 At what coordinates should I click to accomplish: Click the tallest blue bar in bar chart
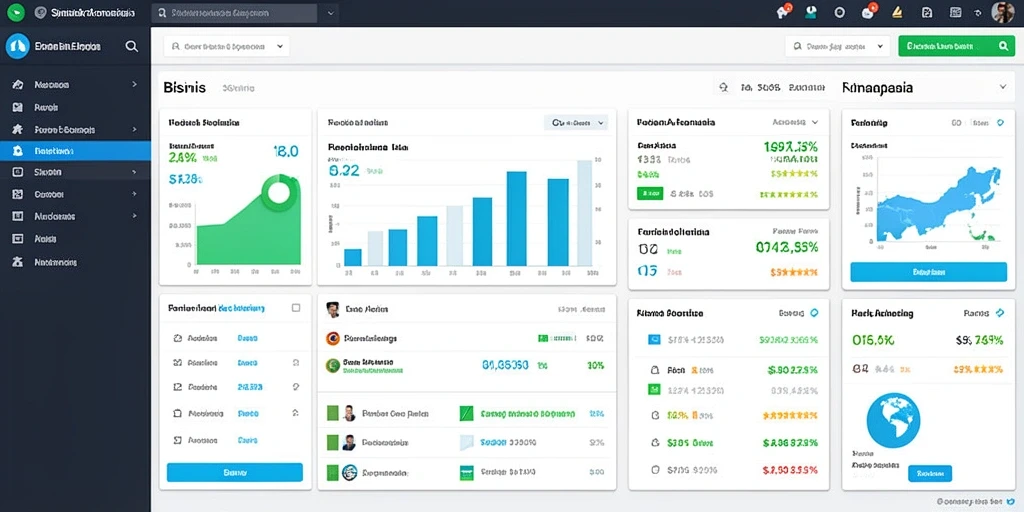[517, 219]
